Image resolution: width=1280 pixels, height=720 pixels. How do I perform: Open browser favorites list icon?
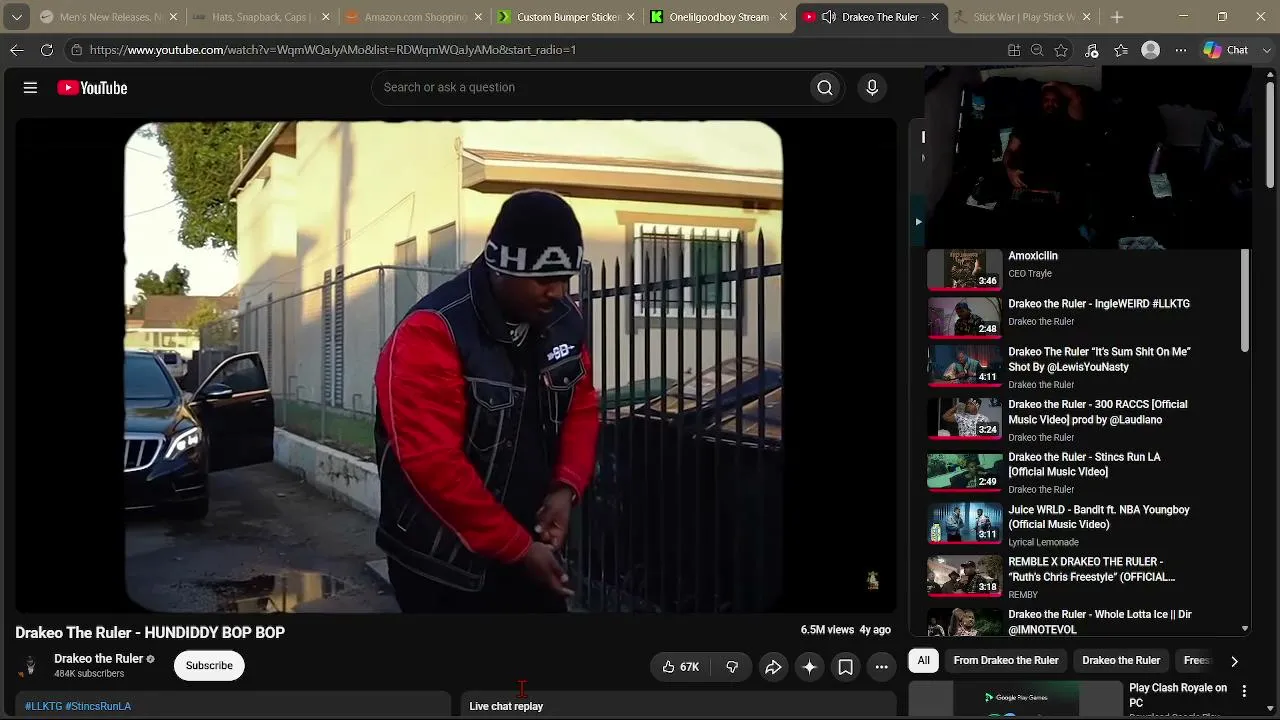point(1121,50)
